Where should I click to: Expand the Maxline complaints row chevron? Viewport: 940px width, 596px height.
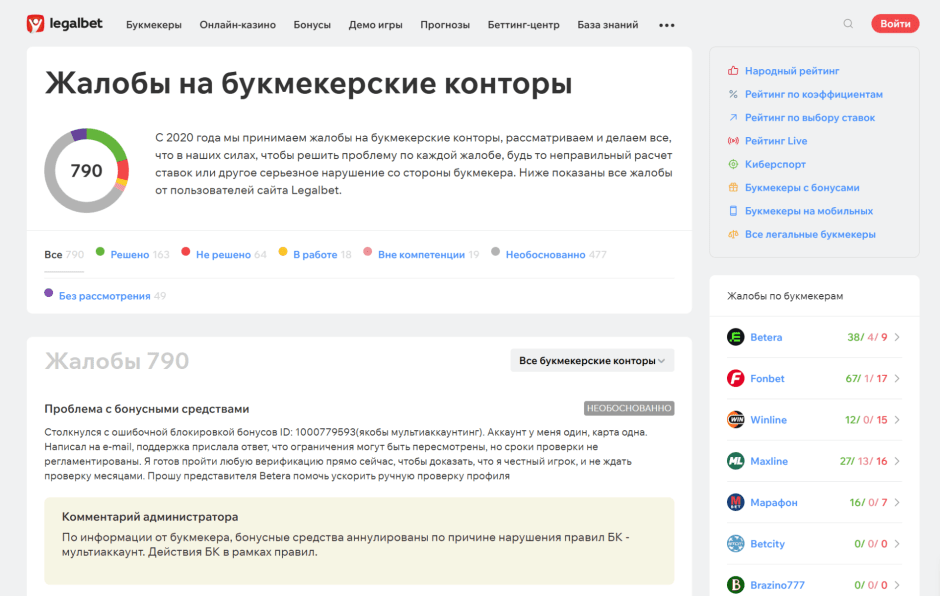pos(897,461)
